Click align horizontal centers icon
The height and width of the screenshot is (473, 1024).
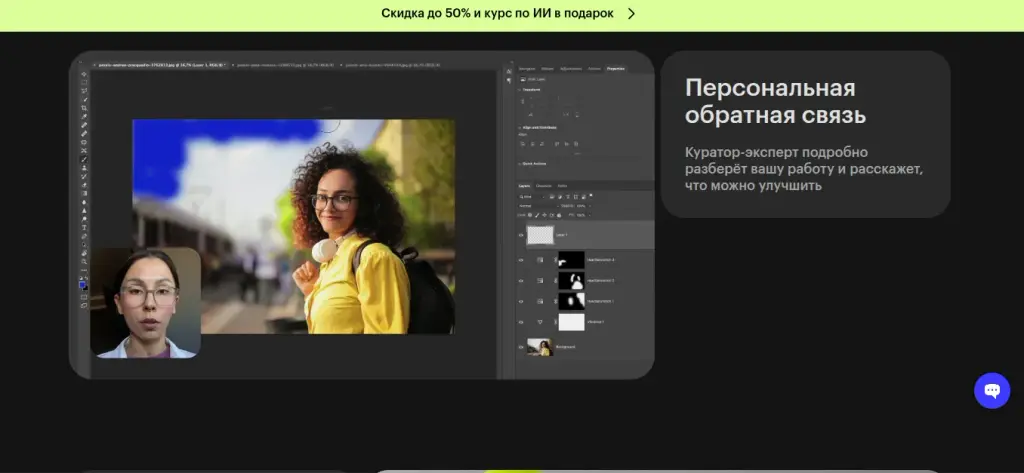point(532,144)
